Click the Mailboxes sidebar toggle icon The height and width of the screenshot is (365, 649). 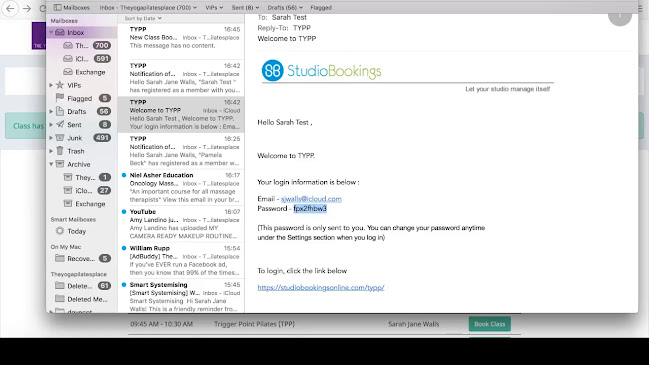[58, 7]
